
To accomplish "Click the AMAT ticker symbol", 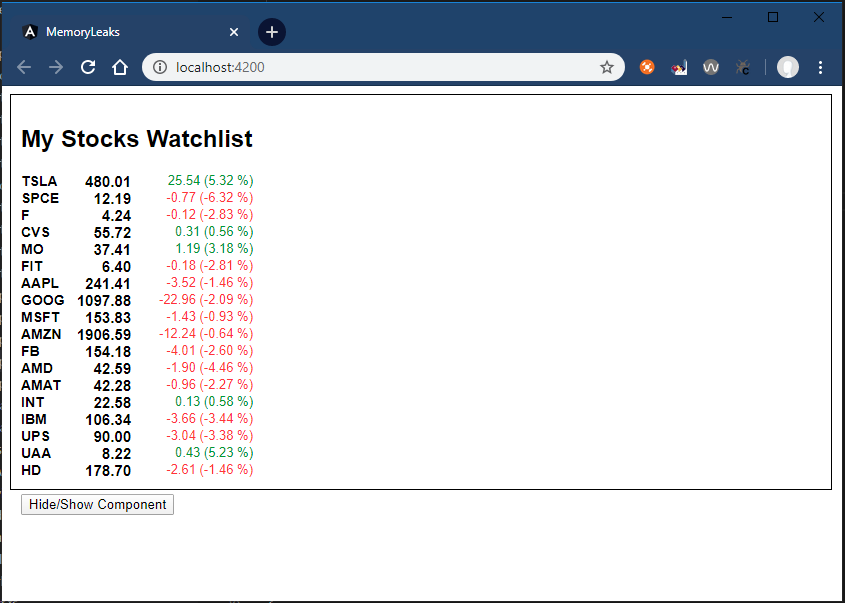I will (41, 385).
